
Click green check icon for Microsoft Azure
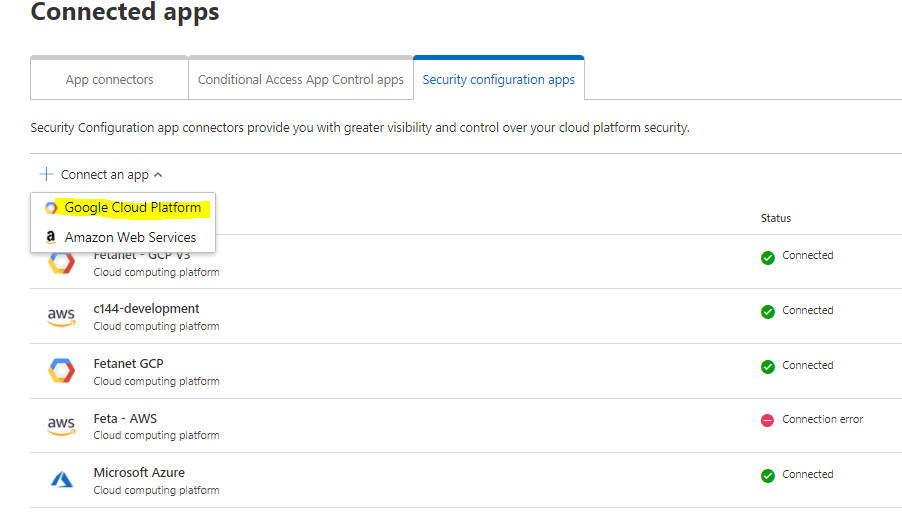[767, 475]
